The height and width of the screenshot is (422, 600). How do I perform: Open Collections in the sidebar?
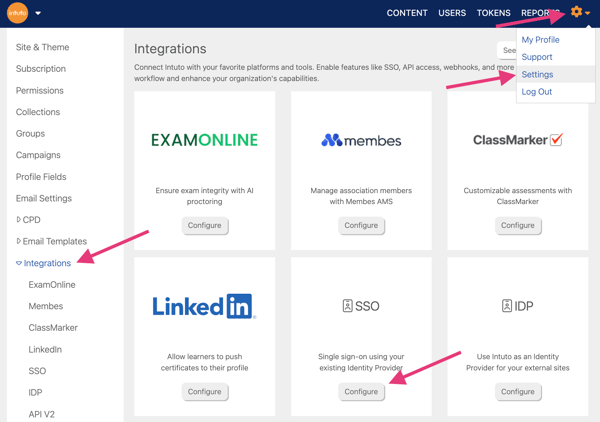coord(38,112)
